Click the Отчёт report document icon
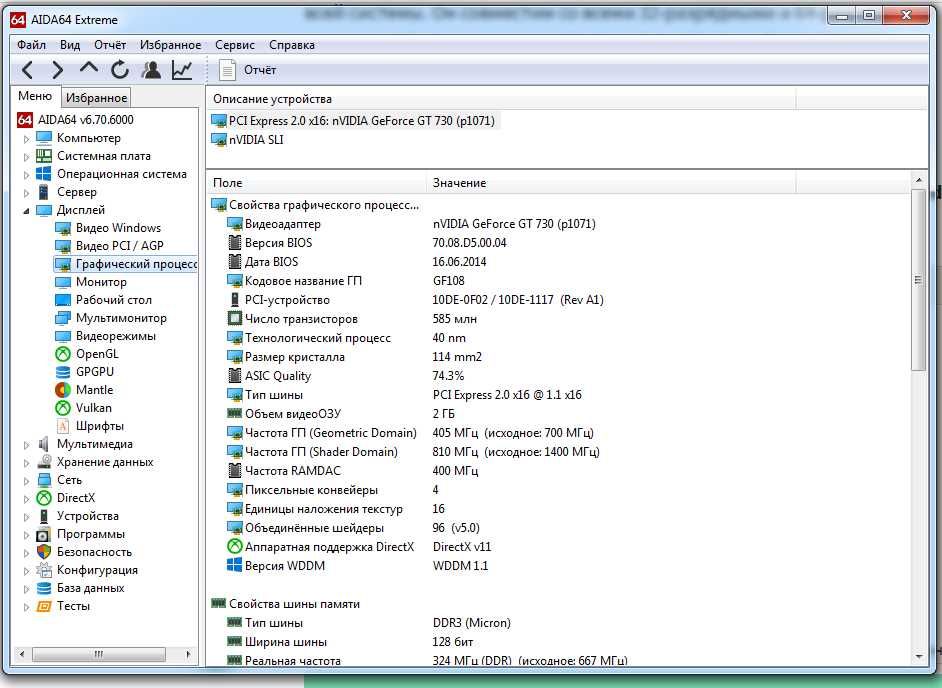The width and height of the screenshot is (942, 688). 227,70
